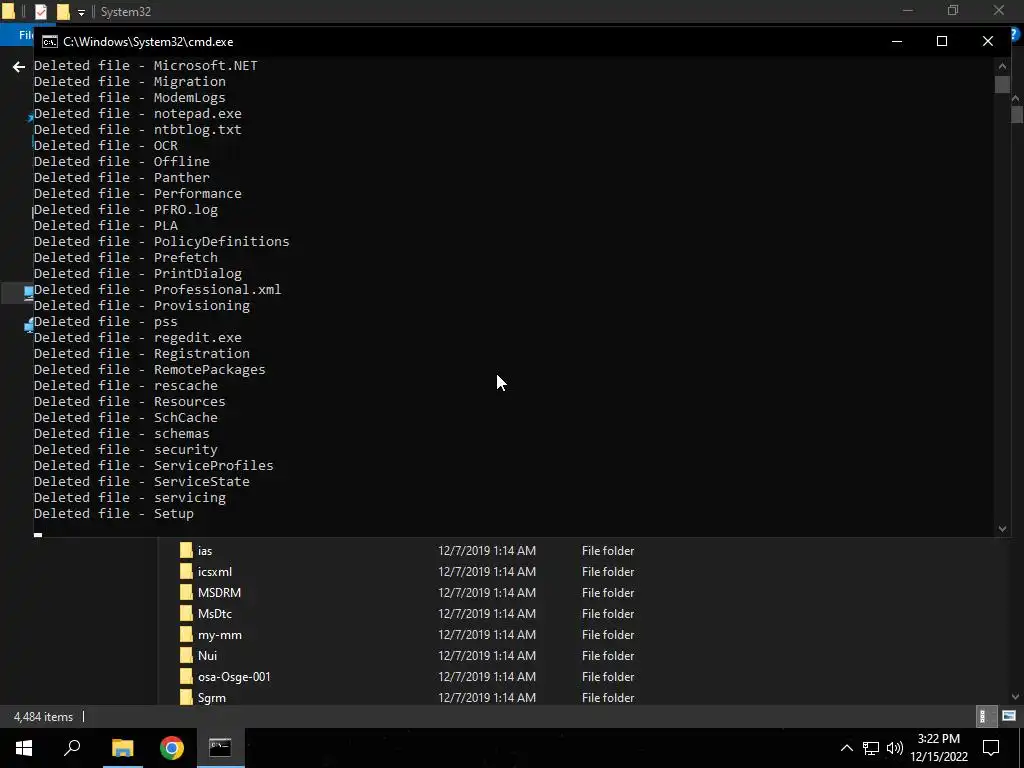Image resolution: width=1024 pixels, height=768 pixels.
Task: Select the Nui folder
Action: click(207, 655)
